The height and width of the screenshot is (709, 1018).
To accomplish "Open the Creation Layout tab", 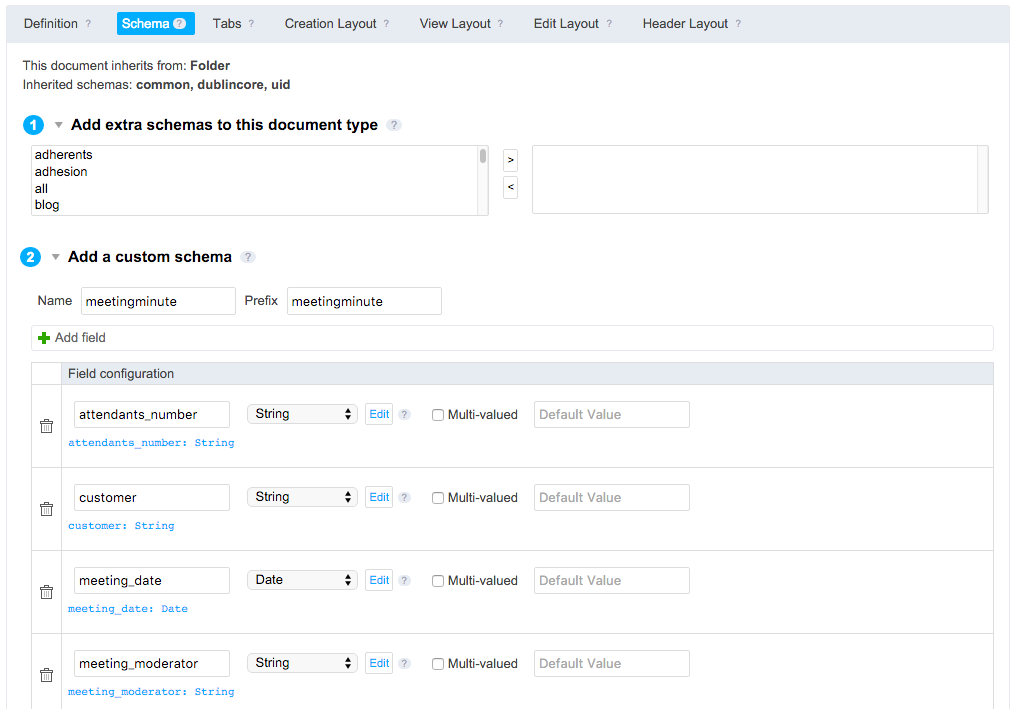I will pos(330,24).
